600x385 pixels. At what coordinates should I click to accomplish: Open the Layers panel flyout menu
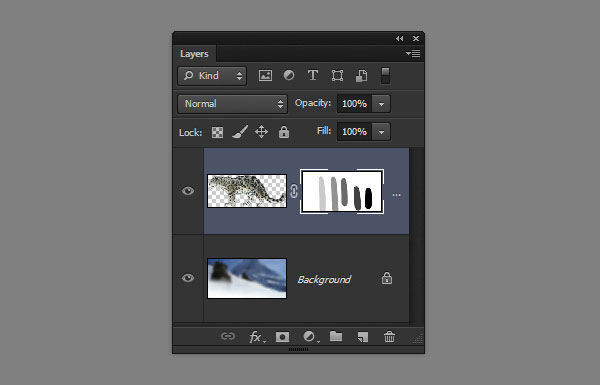tap(413, 54)
